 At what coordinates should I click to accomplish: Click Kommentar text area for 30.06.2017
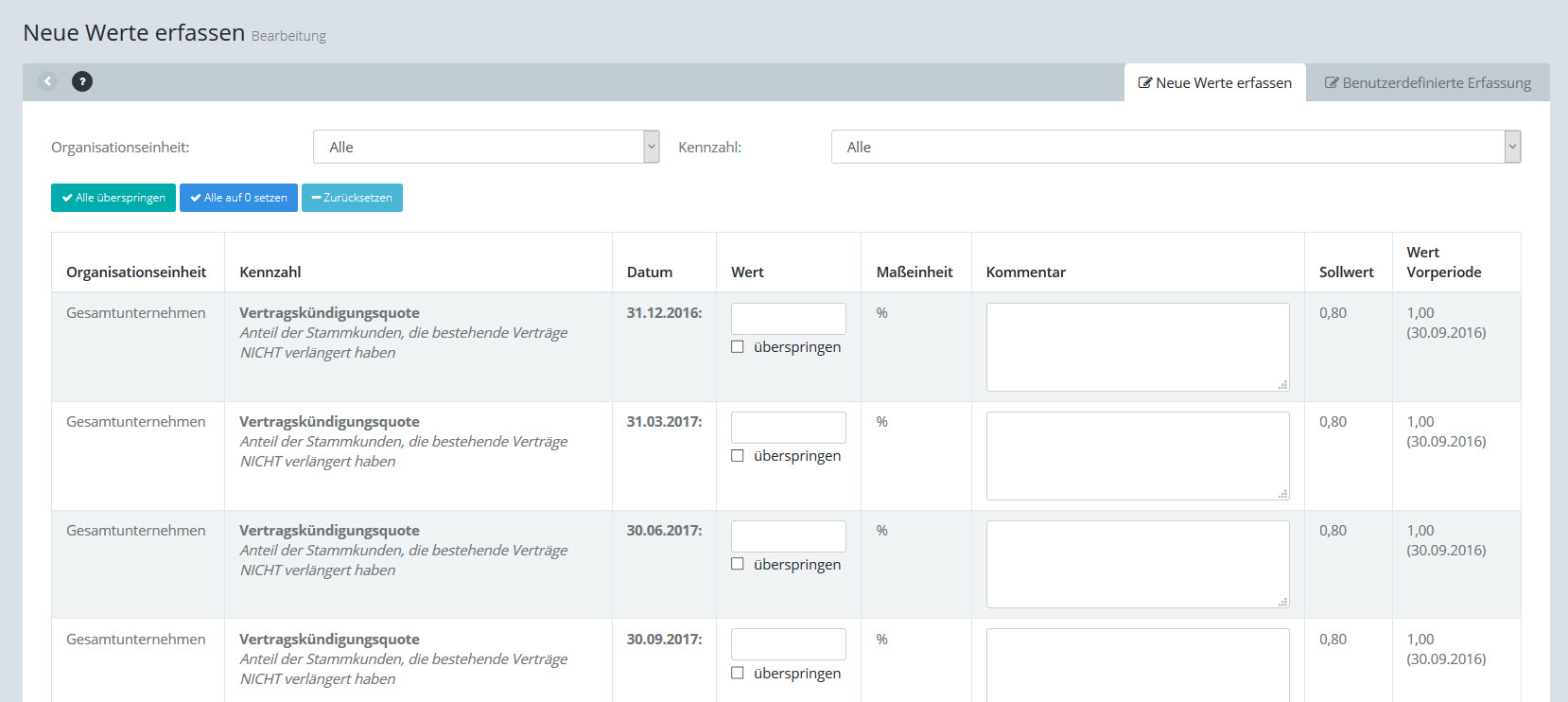[x=1137, y=564]
